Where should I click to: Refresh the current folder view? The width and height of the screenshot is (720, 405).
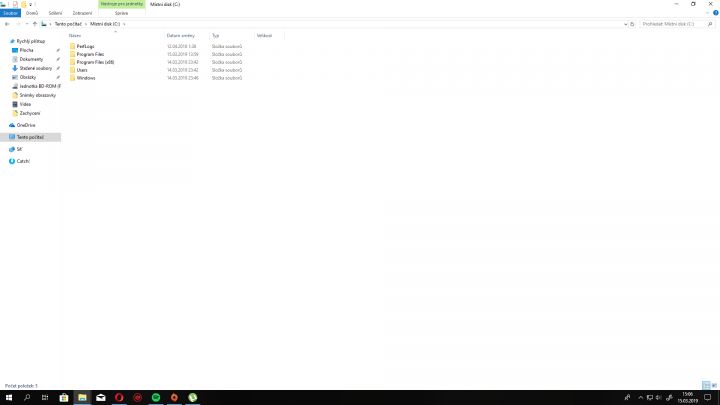632,24
